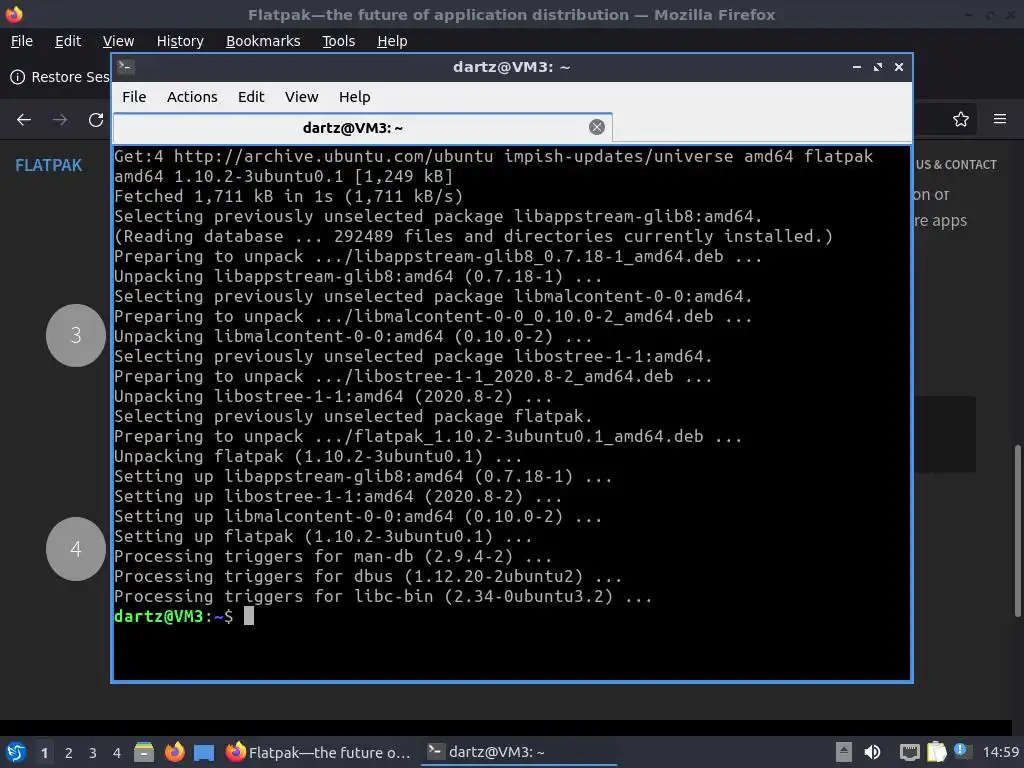Switch to workspace 4 in the pager
Screen dimensions: 1024x768
pyautogui.click(x=117, y=753)
